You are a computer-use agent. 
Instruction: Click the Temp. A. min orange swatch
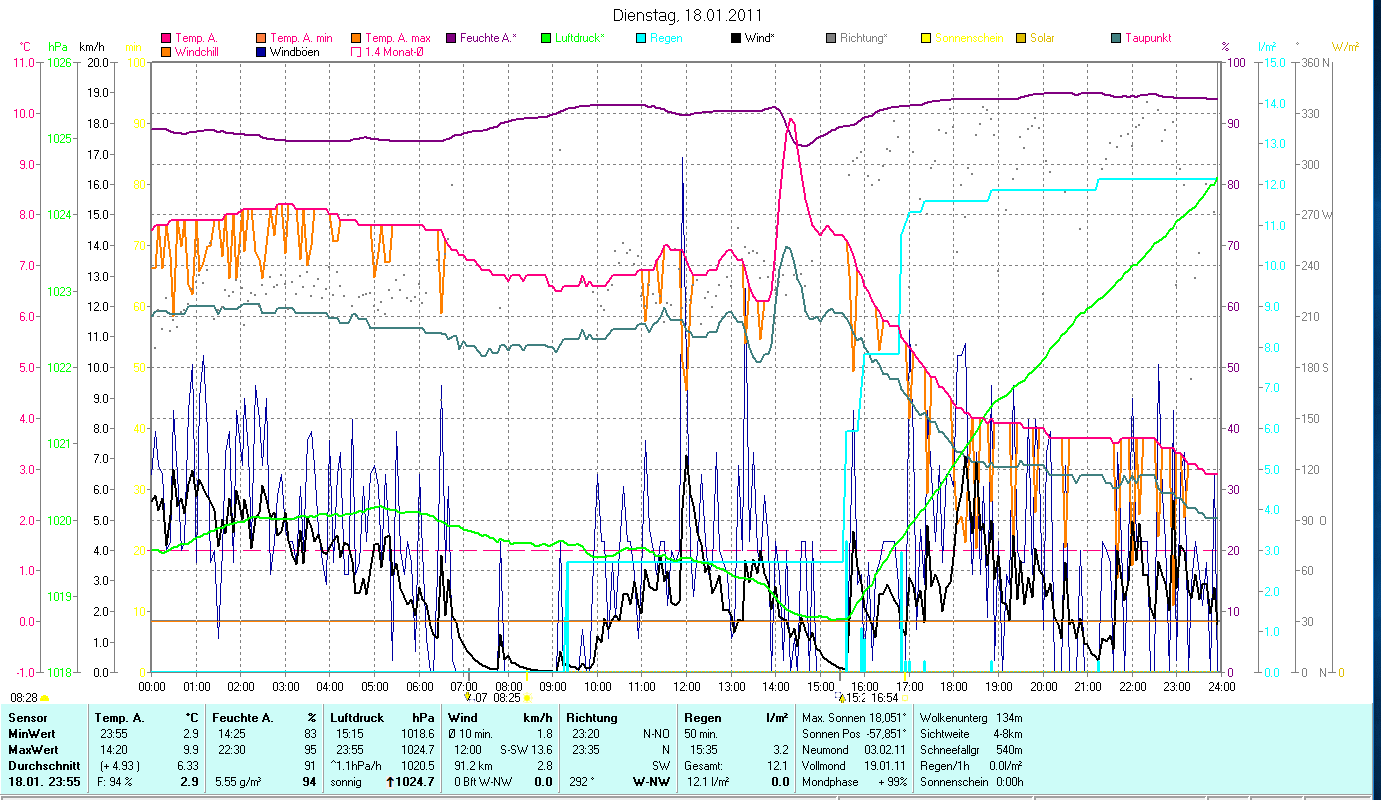pos(262,38)
